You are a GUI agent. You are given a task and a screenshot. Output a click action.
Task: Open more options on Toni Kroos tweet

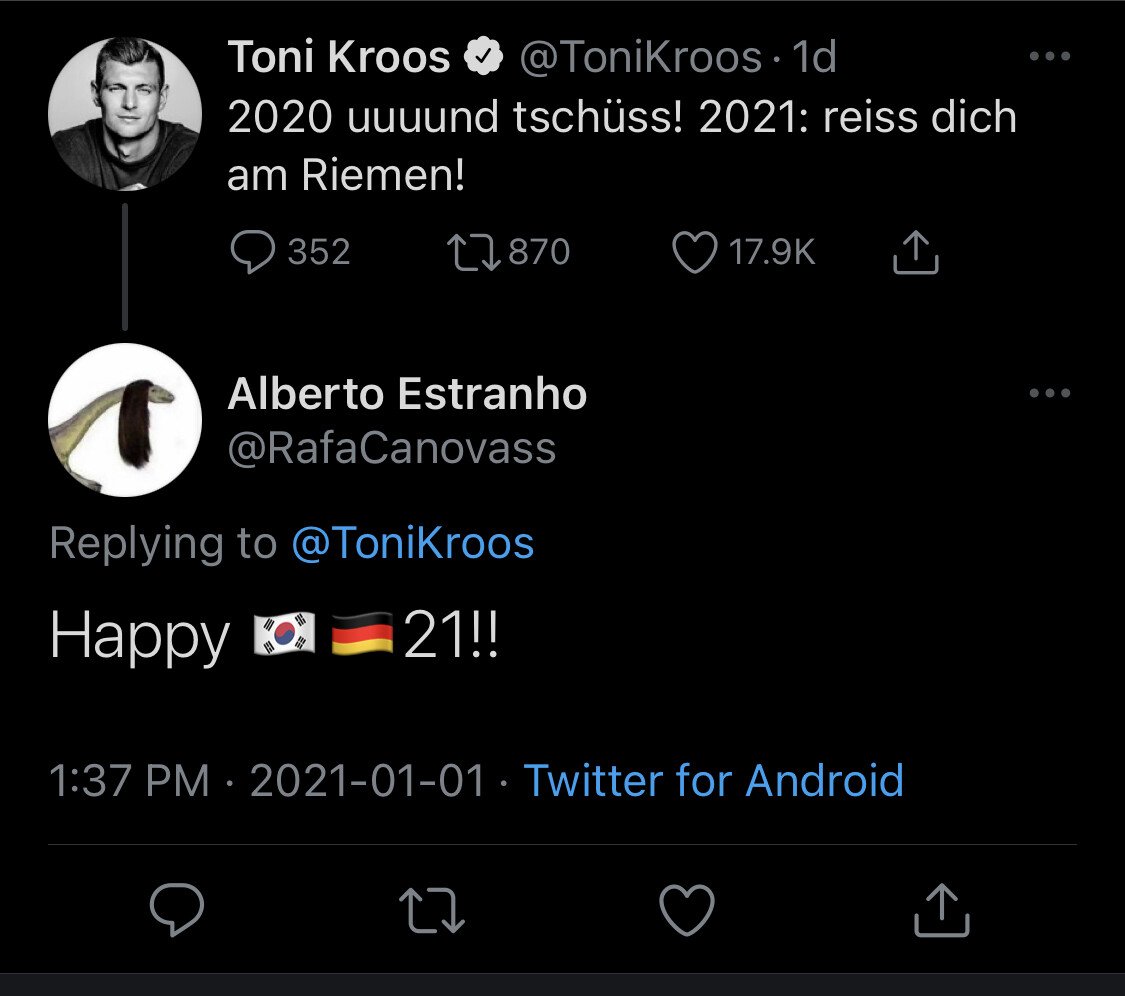click(1049, 58)
